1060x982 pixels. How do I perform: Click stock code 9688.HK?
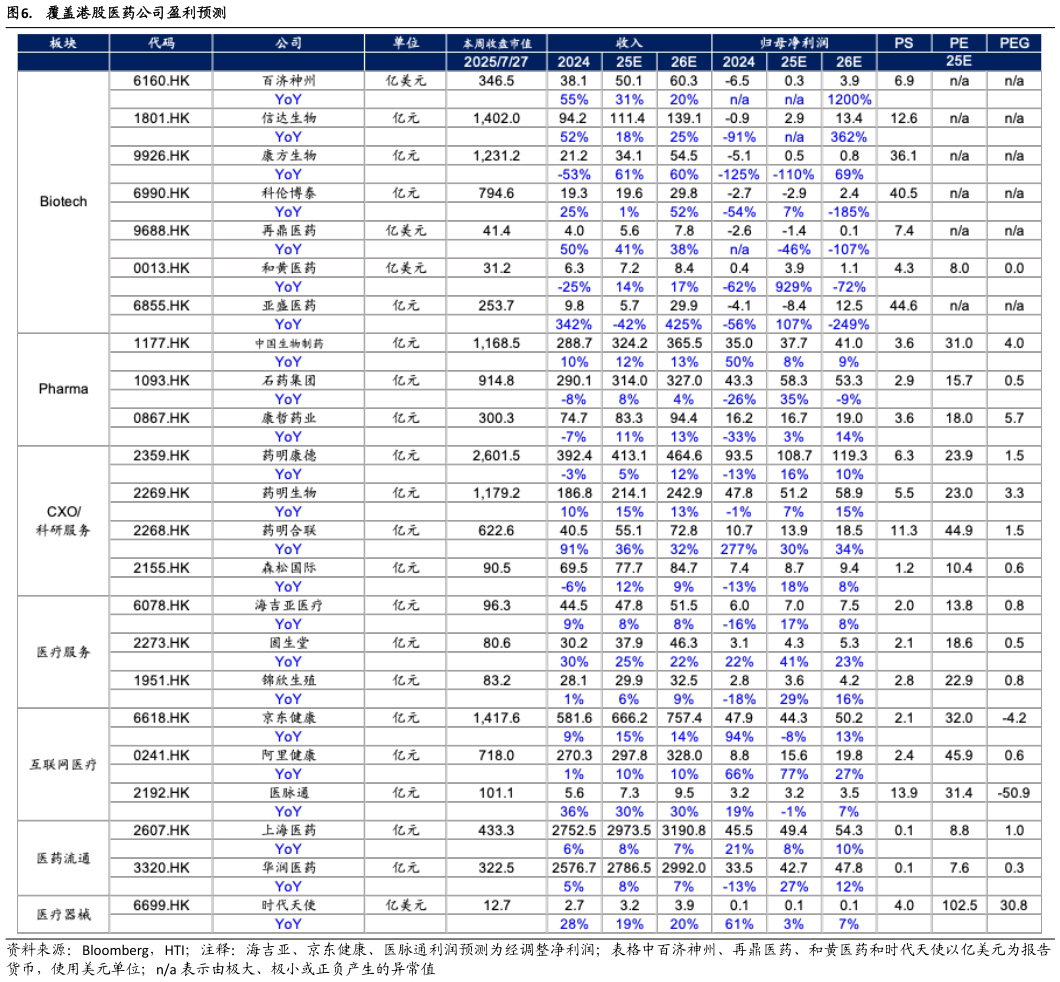click(161, 231)
